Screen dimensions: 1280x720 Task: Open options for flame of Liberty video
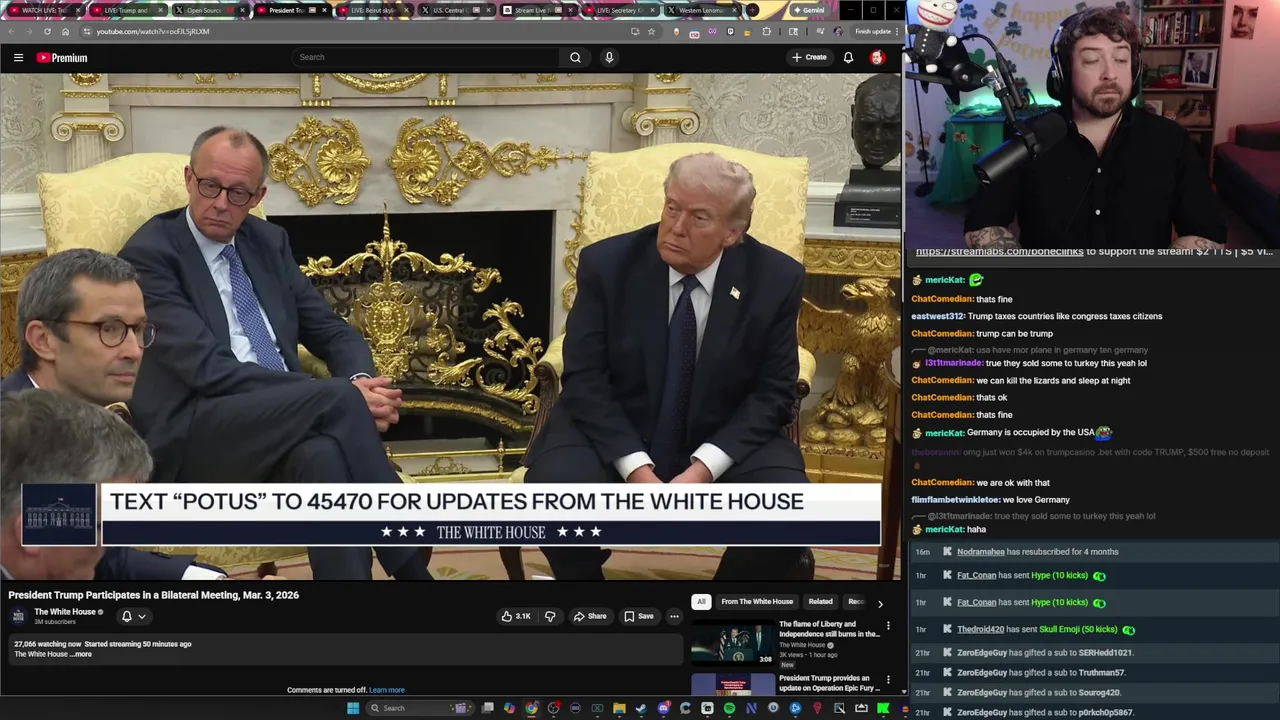888,626
